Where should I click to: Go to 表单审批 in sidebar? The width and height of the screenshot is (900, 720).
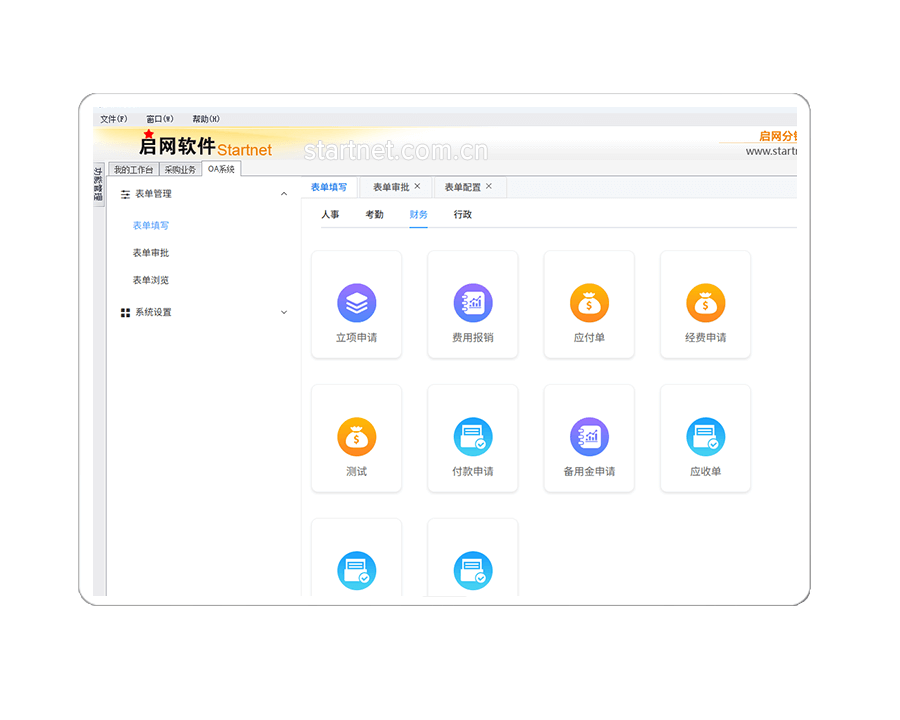(151, 253)
